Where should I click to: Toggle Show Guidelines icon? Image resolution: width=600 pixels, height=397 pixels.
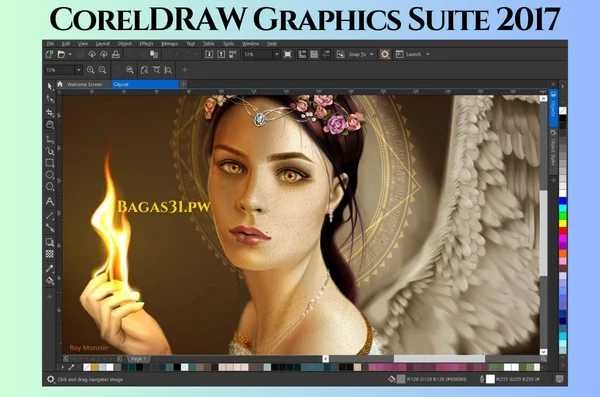point(326,54)
